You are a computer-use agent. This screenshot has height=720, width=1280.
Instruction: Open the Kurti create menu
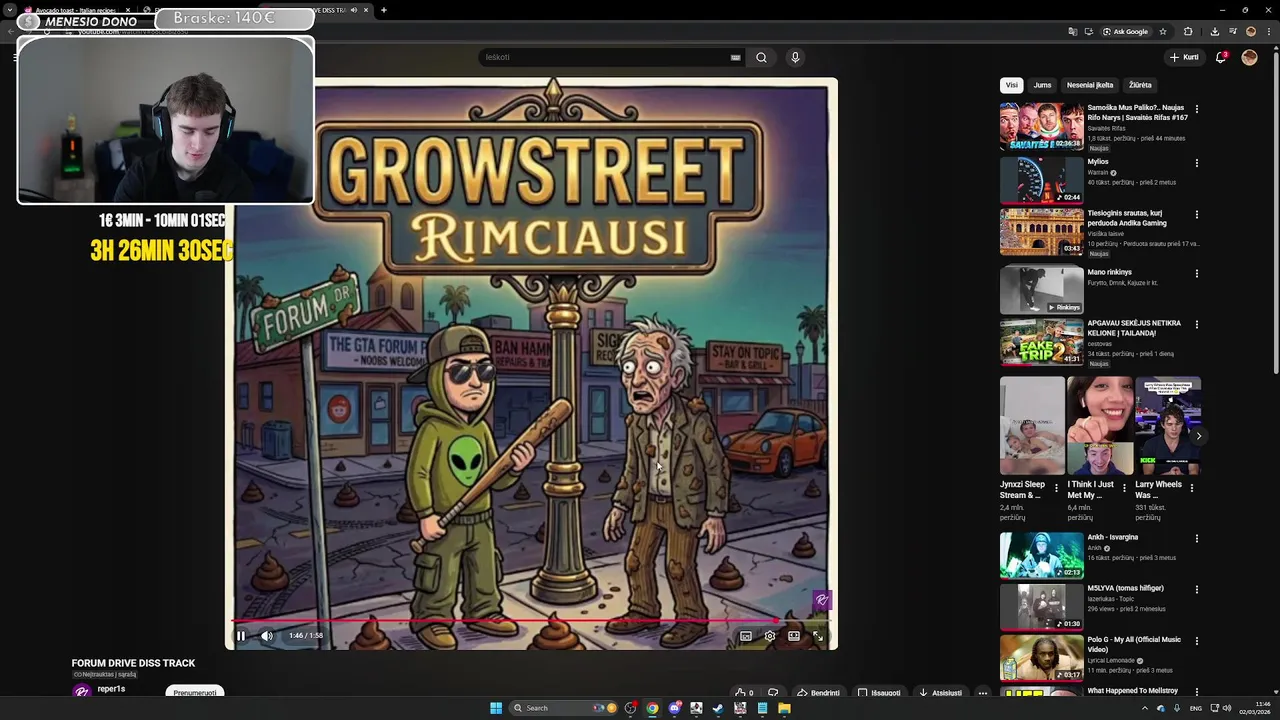point(1184,57)
